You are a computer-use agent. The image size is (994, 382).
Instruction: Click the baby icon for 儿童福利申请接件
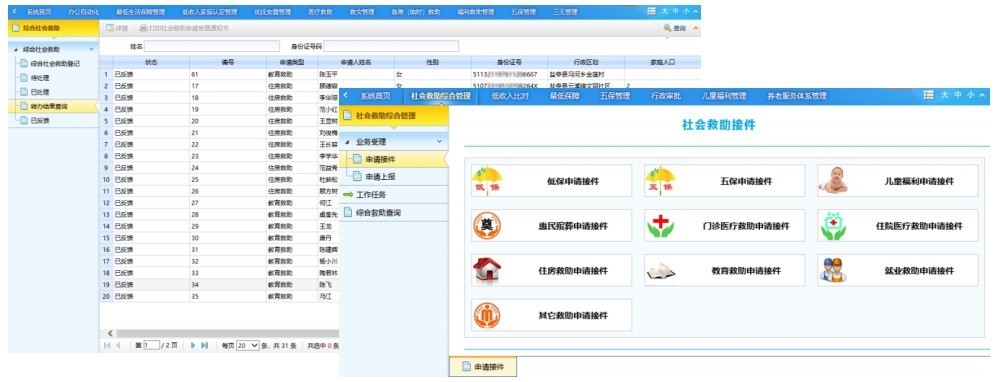(x=833, y=181)
